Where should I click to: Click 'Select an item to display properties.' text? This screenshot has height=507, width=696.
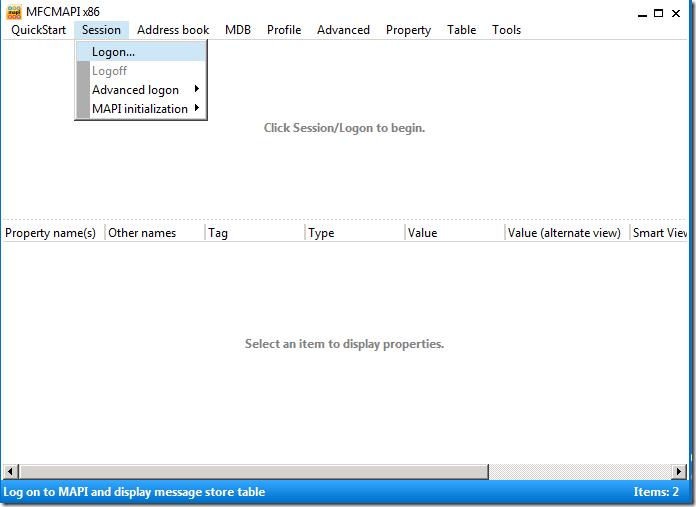pos(344,344)
